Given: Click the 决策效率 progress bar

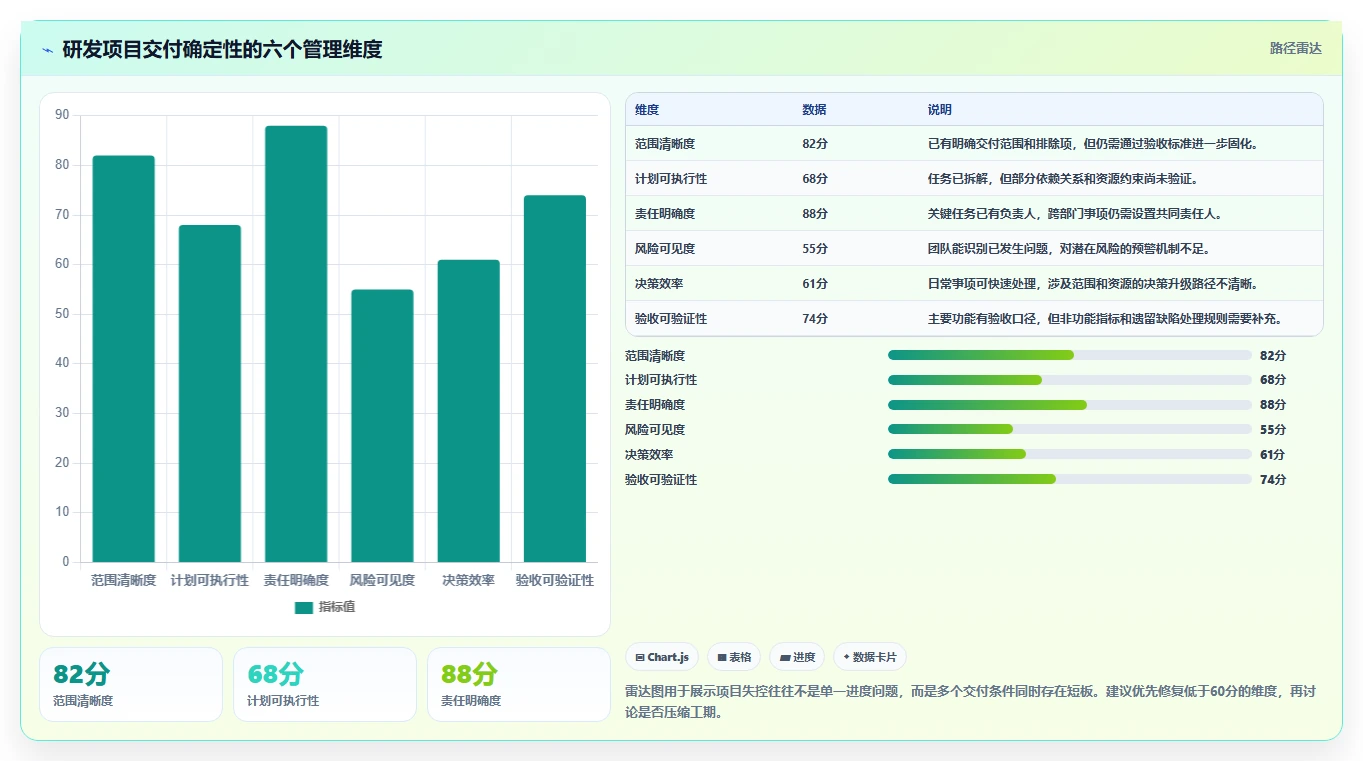Looking at the screenshot, I should (x=1070, y=454).
